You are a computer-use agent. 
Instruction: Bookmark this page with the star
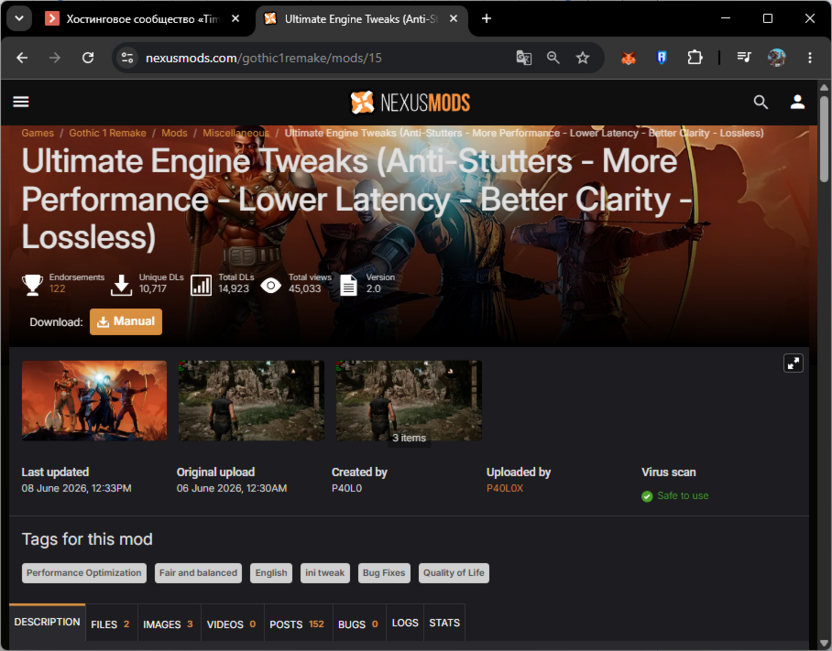pos(583,58)
